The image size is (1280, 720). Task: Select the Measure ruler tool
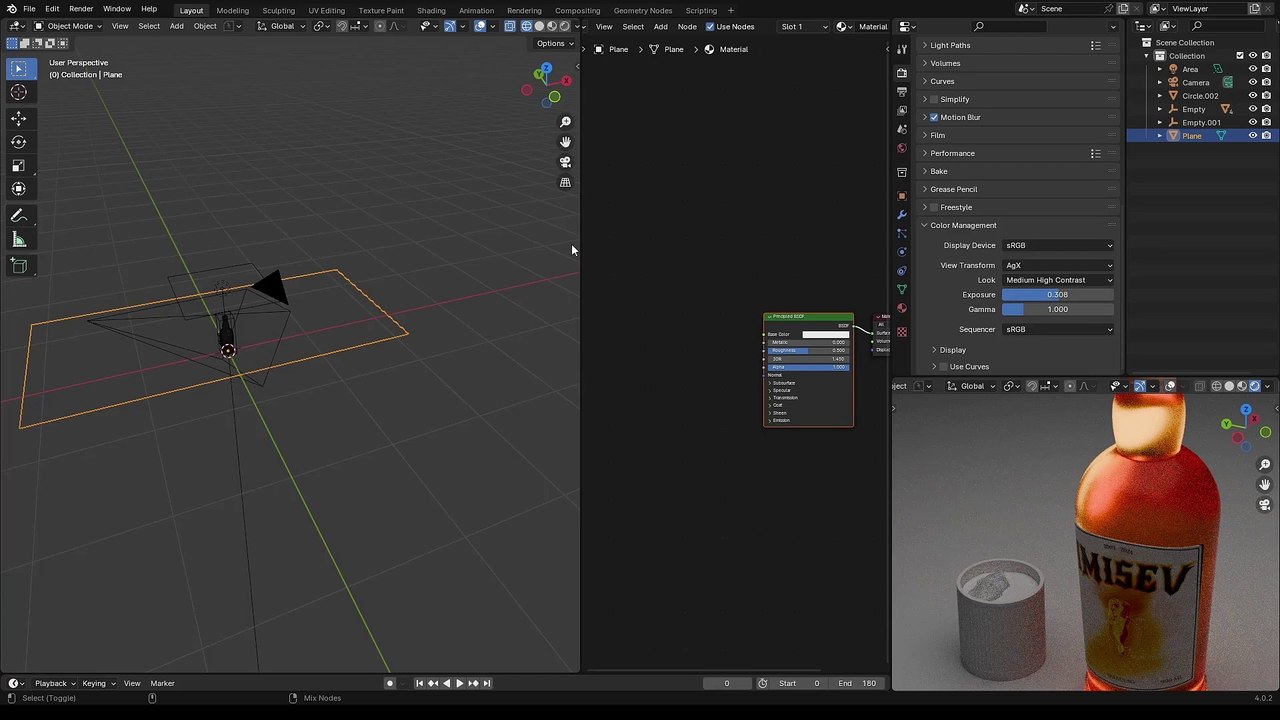point(18,240)
